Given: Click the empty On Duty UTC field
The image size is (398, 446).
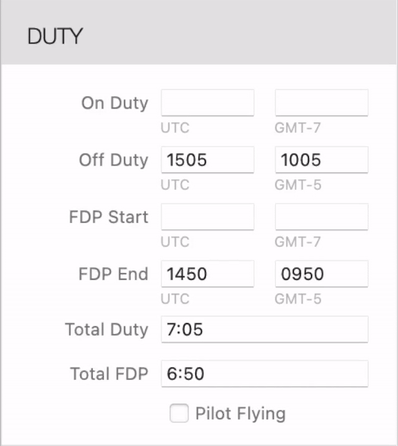Looking at the screenshot, I should (x=208, y=103).
